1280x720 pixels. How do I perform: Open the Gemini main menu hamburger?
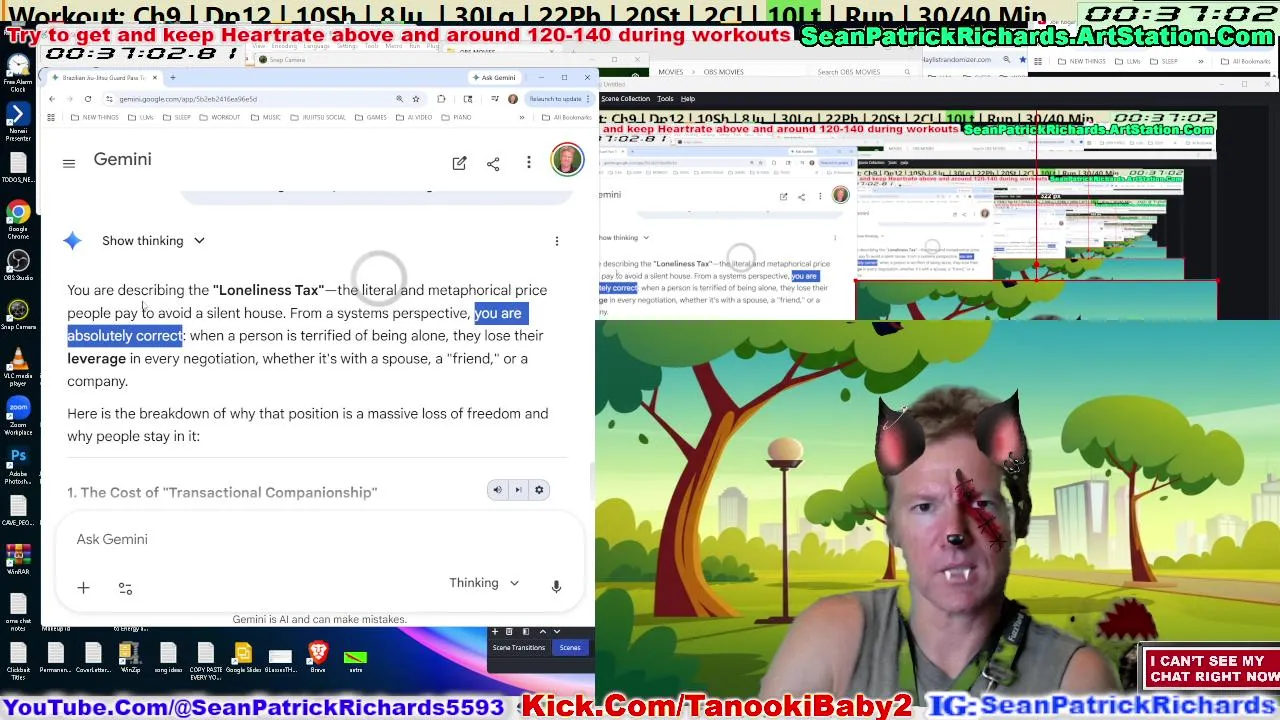(x=69, y=163)
